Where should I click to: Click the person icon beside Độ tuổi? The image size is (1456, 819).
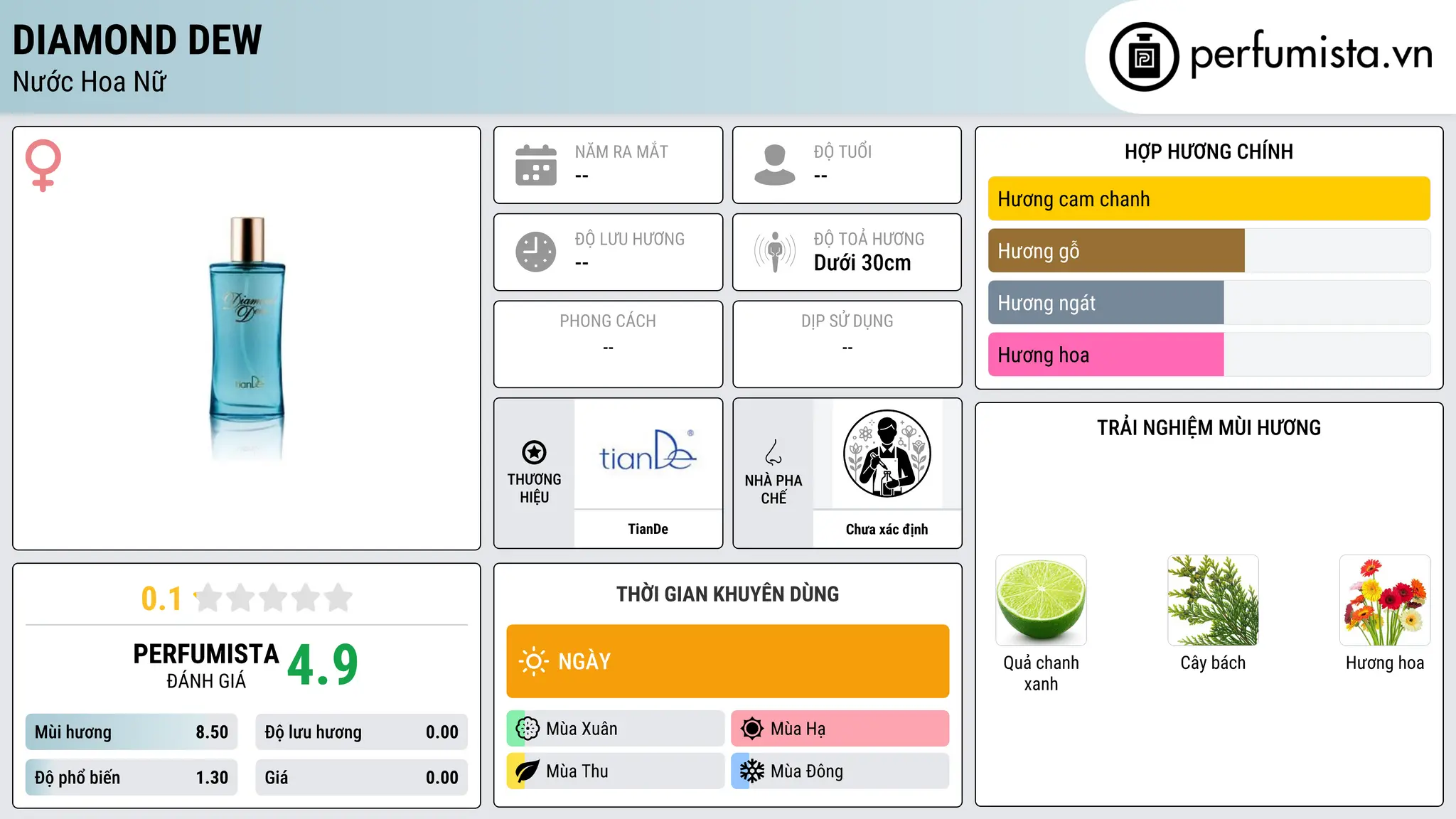[x=775, y=165]
